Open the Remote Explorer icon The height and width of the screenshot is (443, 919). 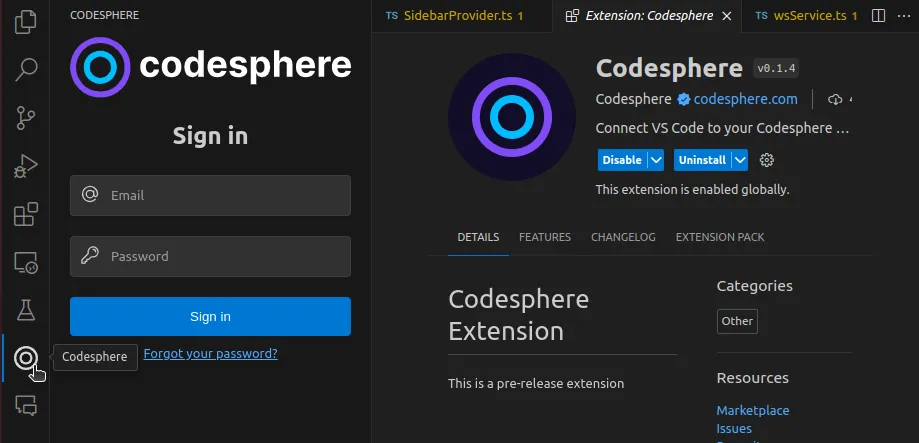click(x=26, y=263)
